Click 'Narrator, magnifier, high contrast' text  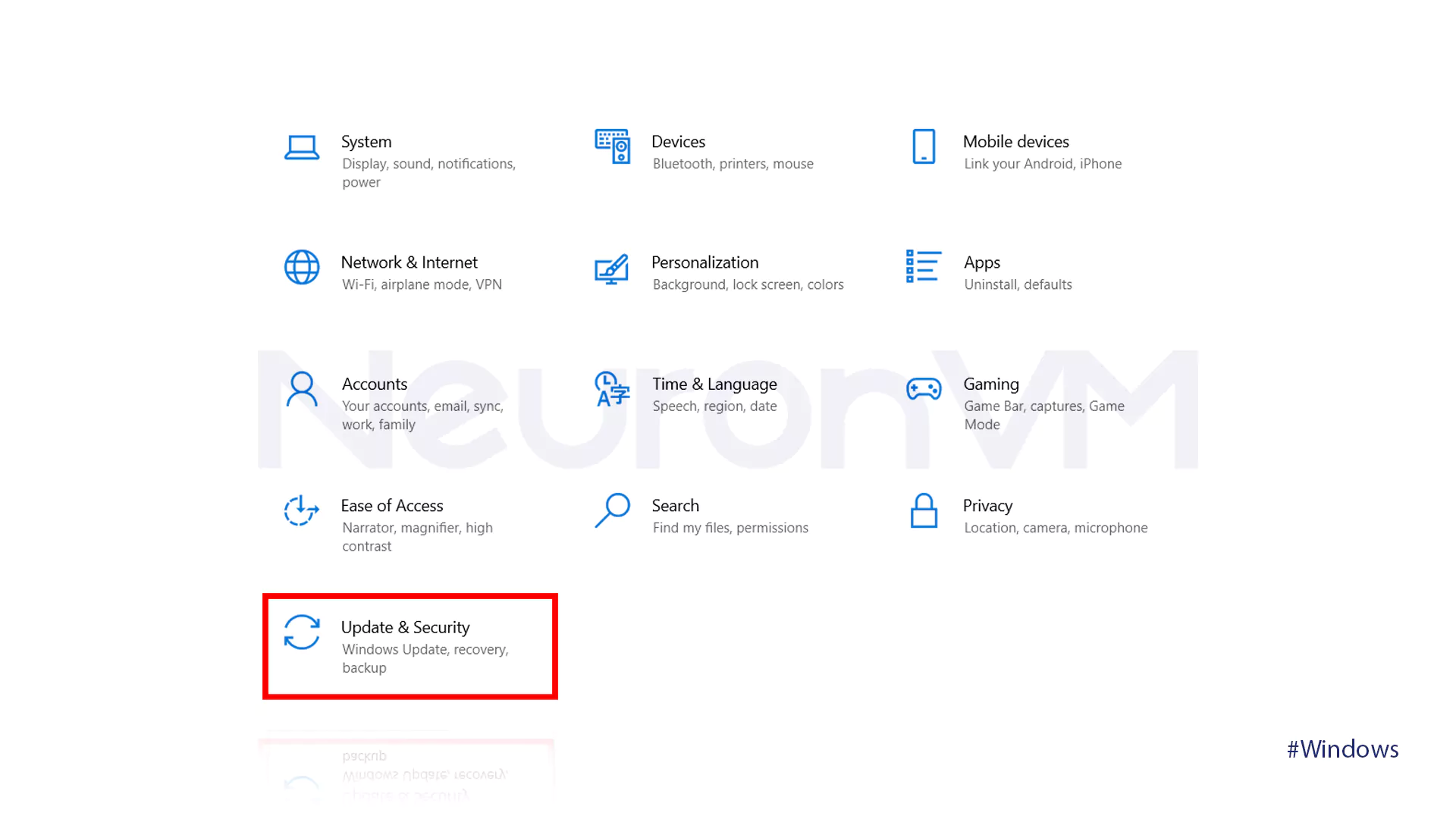click(x=417, y=537)
